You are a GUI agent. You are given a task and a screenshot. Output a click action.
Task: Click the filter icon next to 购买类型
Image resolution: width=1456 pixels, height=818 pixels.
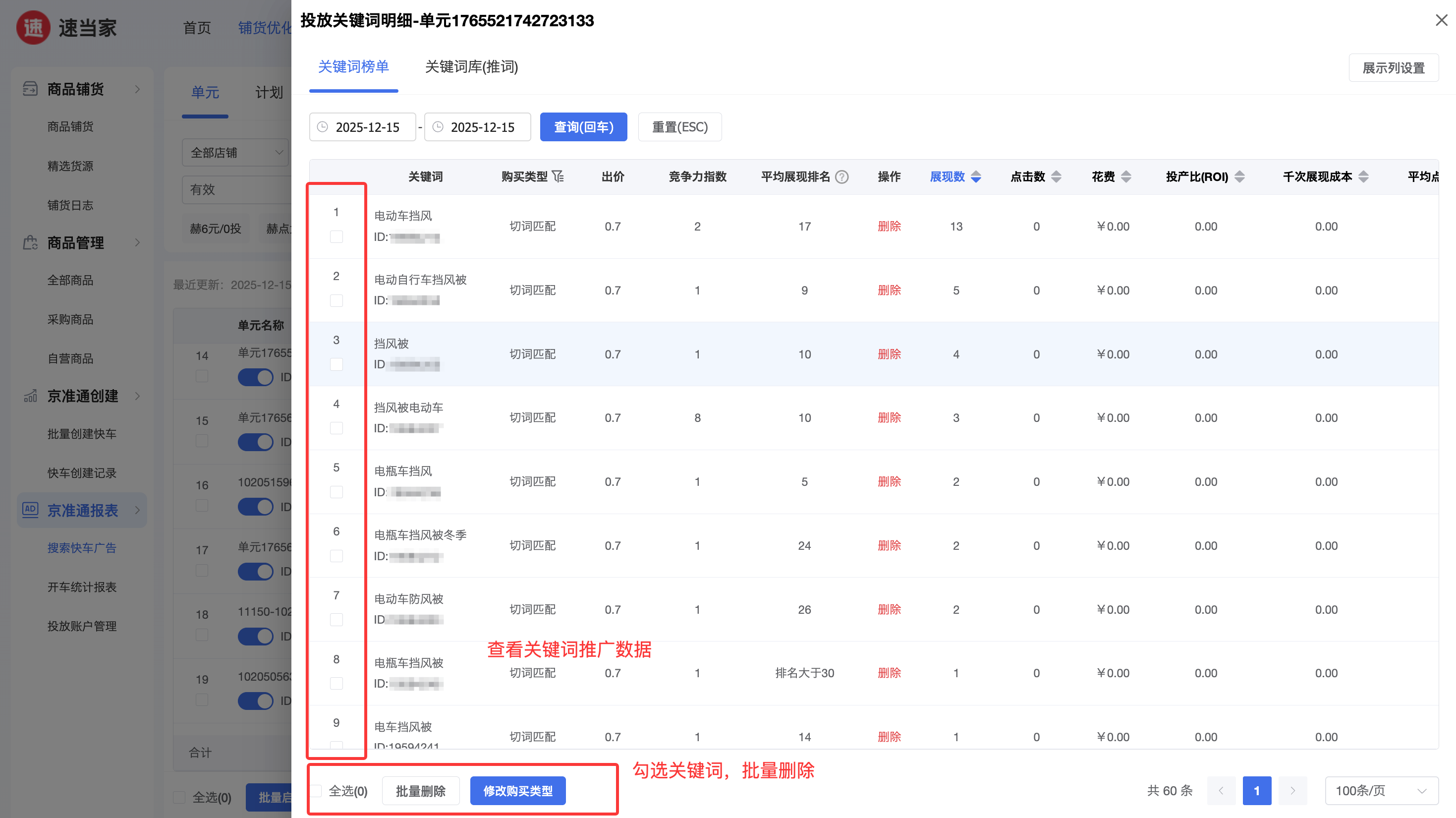click(558, 177)
